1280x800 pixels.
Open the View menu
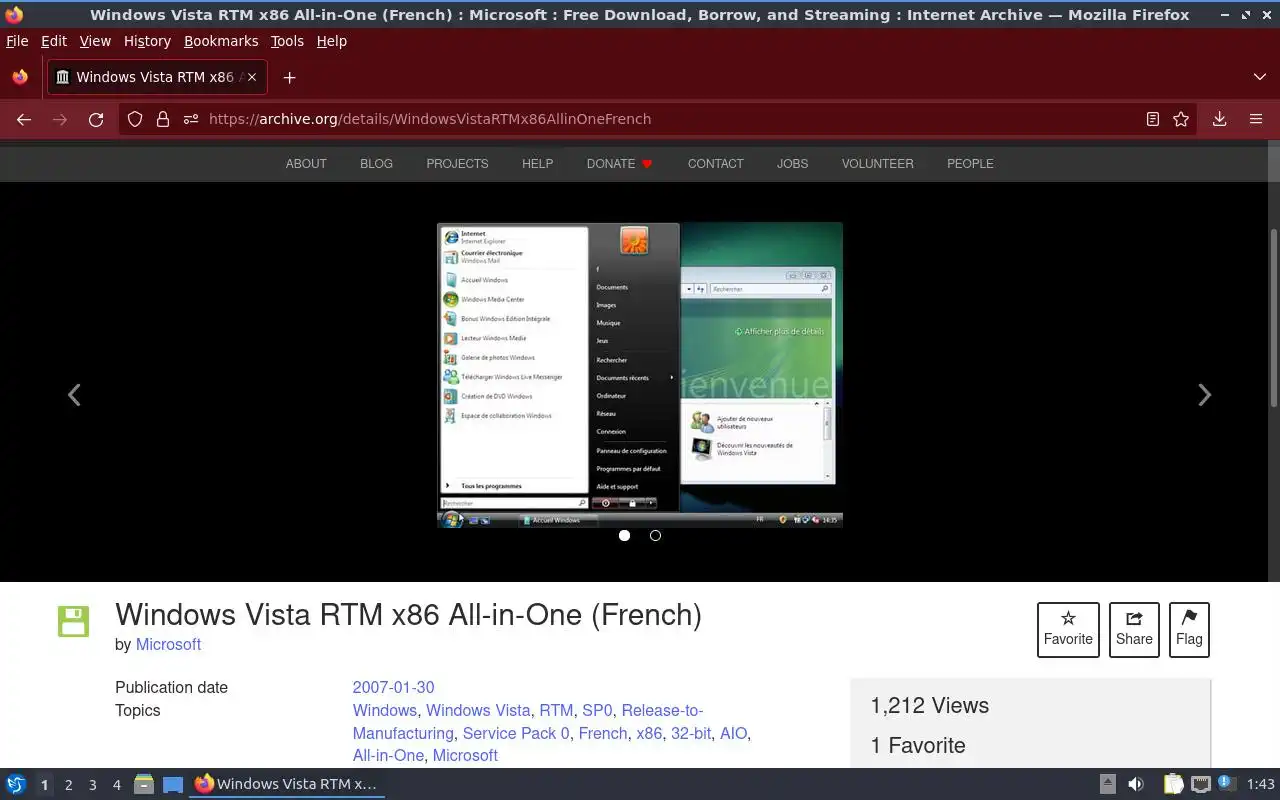[95, 41]
